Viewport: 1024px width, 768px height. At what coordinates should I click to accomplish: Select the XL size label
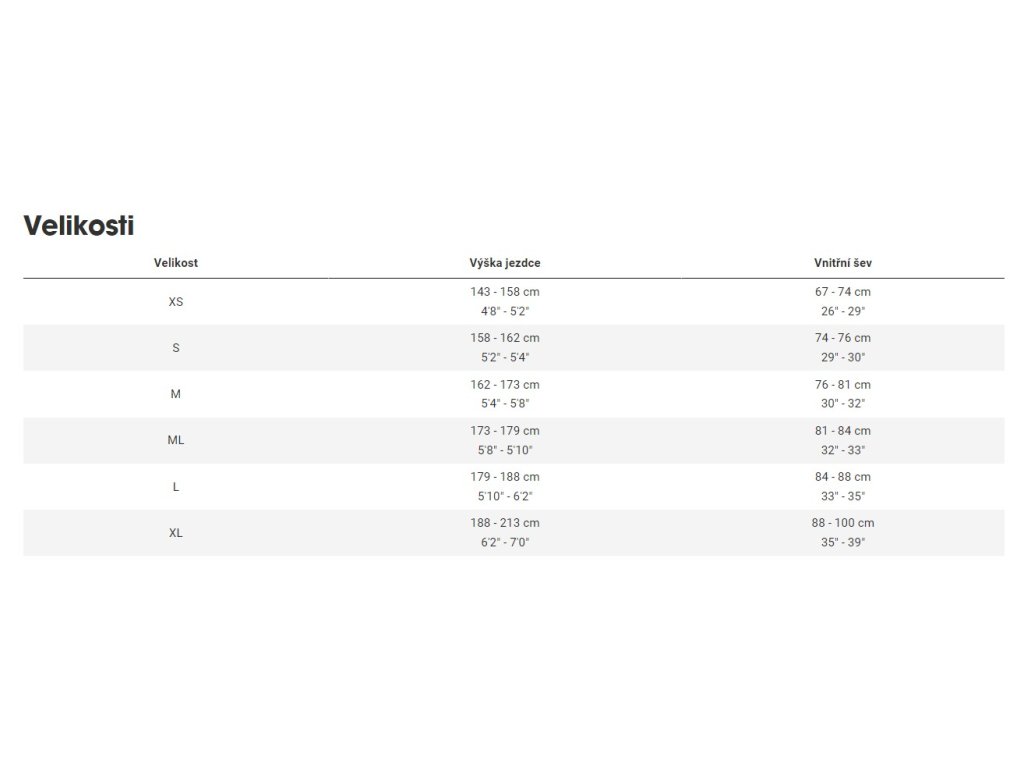176,533
